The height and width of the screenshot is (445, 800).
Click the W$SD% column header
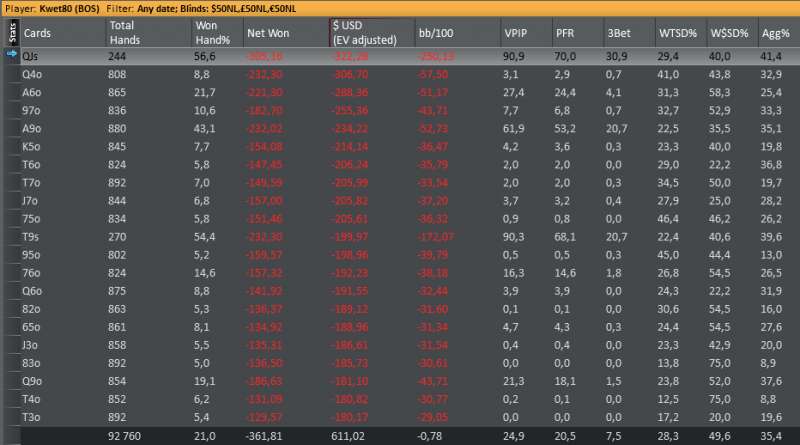coord(733,33)
